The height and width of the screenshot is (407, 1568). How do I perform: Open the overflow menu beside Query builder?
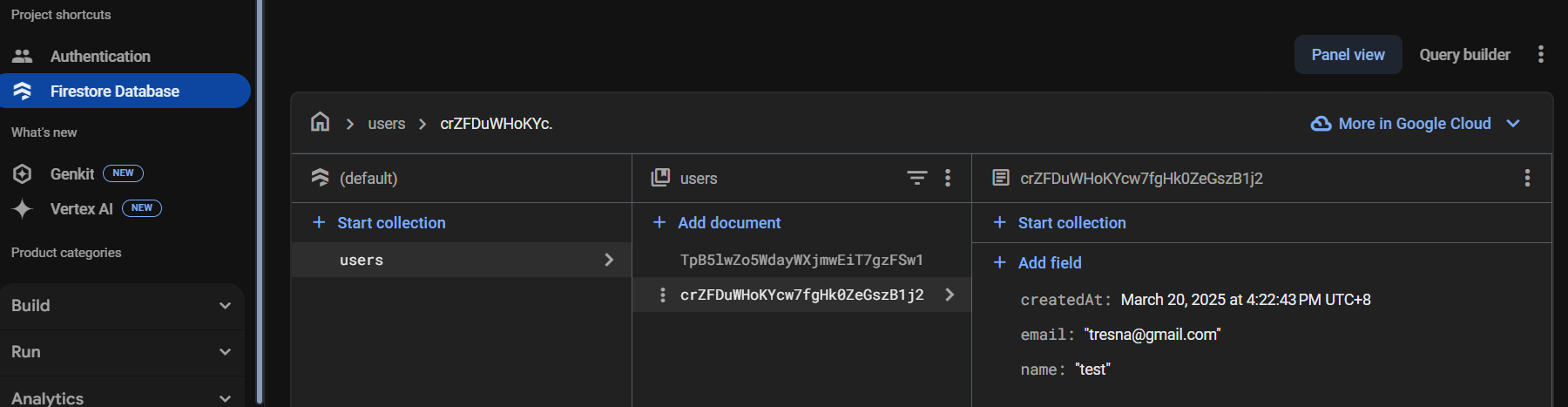(x=1540, y=54)
